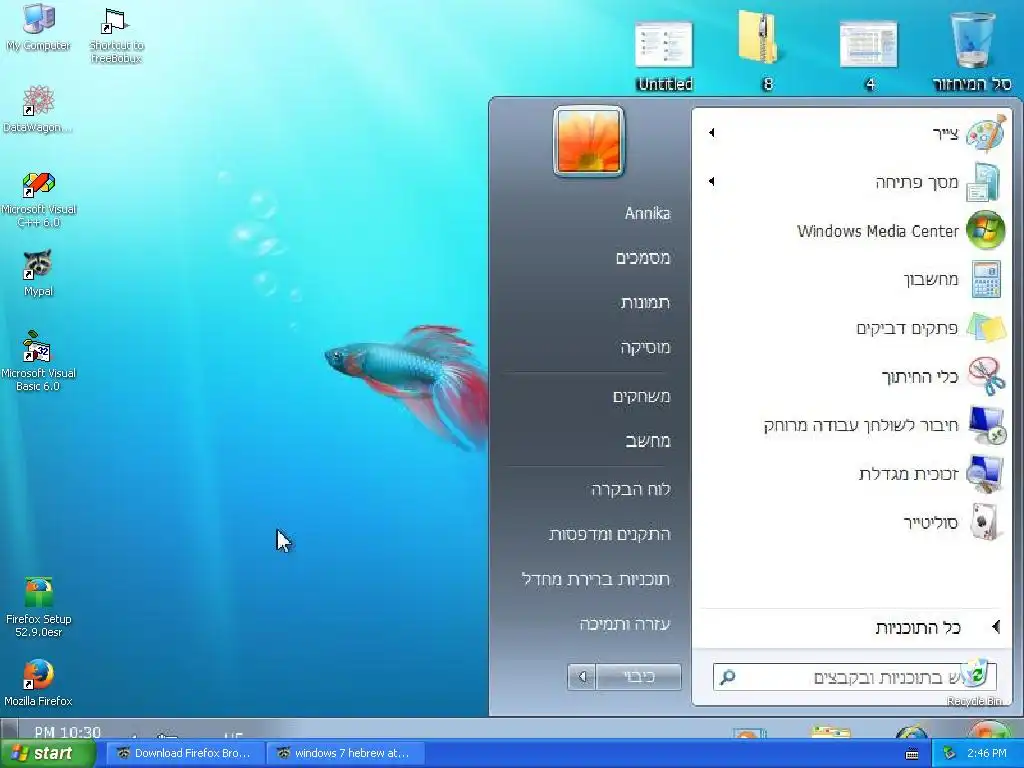Screen dimensions: 1024x768
Task: Click the Paint (צייר) palette icon
Action: (x=985, y=133)
